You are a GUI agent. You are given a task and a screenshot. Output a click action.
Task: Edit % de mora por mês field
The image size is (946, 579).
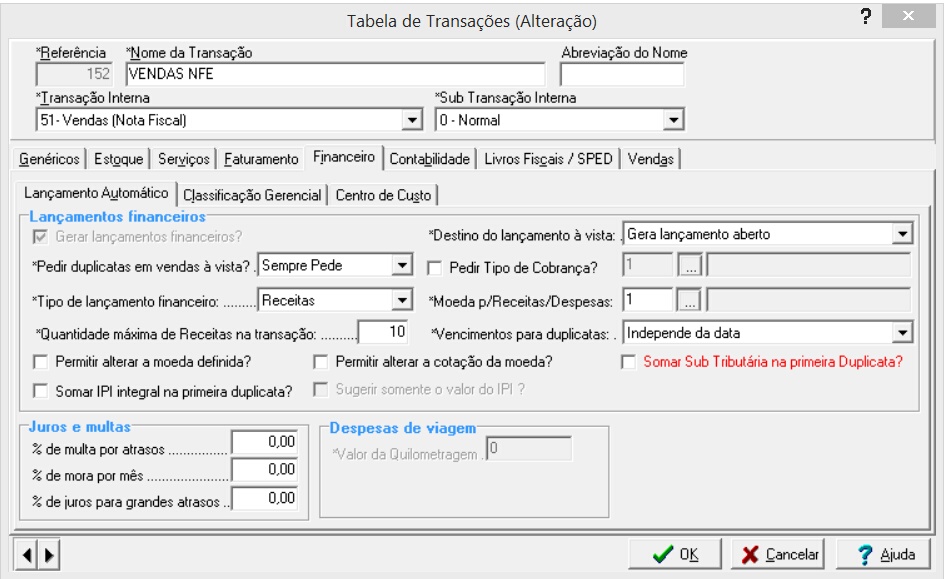pos(264,470)
